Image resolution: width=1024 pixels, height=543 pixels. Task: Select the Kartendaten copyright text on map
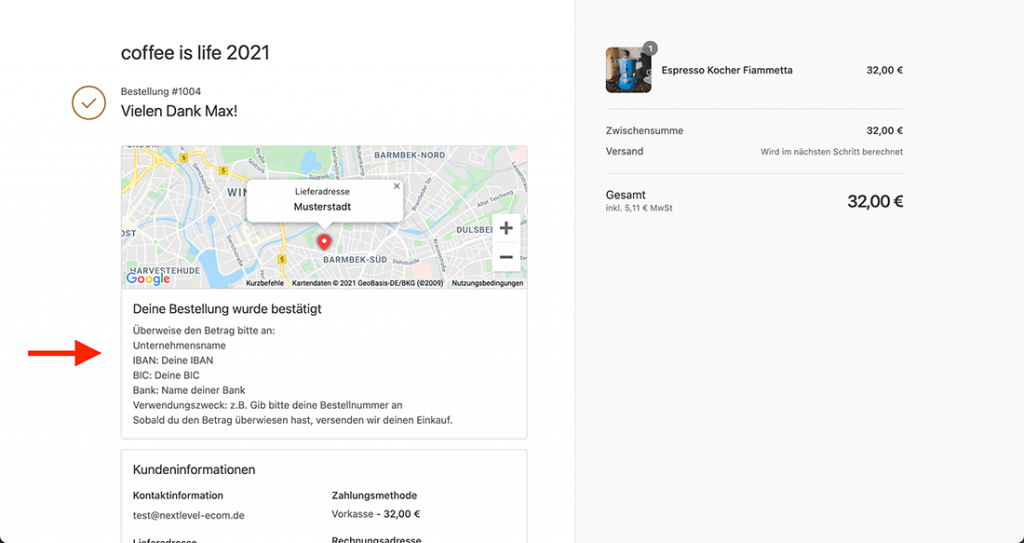pos(368,284)
